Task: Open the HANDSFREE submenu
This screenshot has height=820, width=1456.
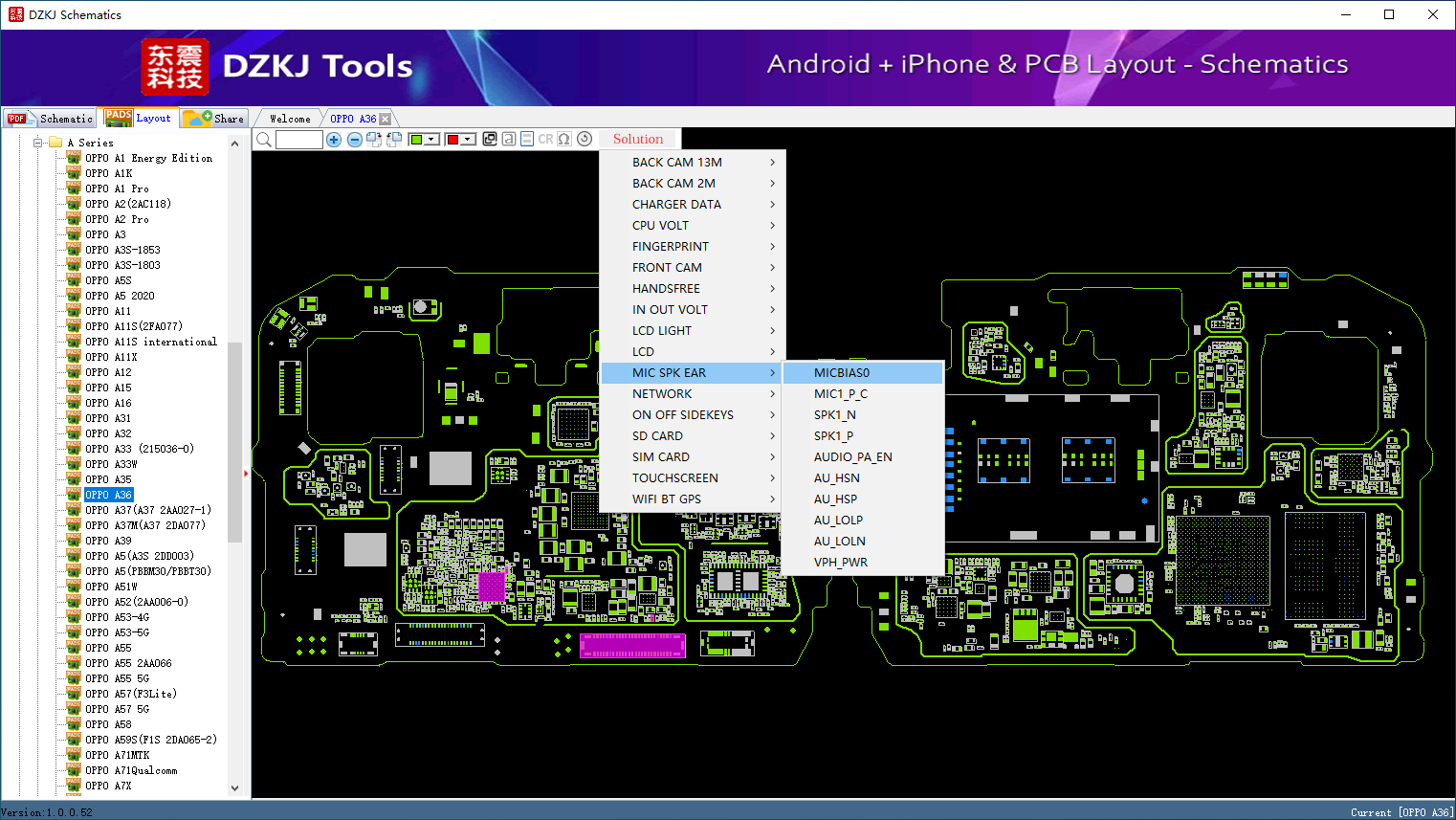Action: coord(694,289)
